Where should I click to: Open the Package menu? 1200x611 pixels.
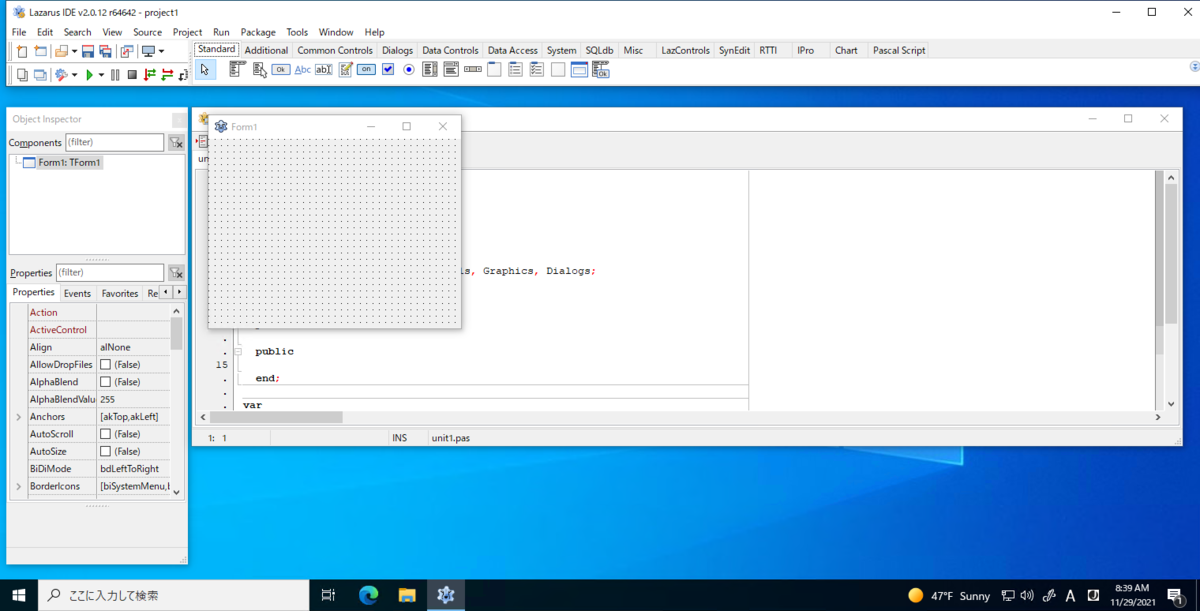258,32
